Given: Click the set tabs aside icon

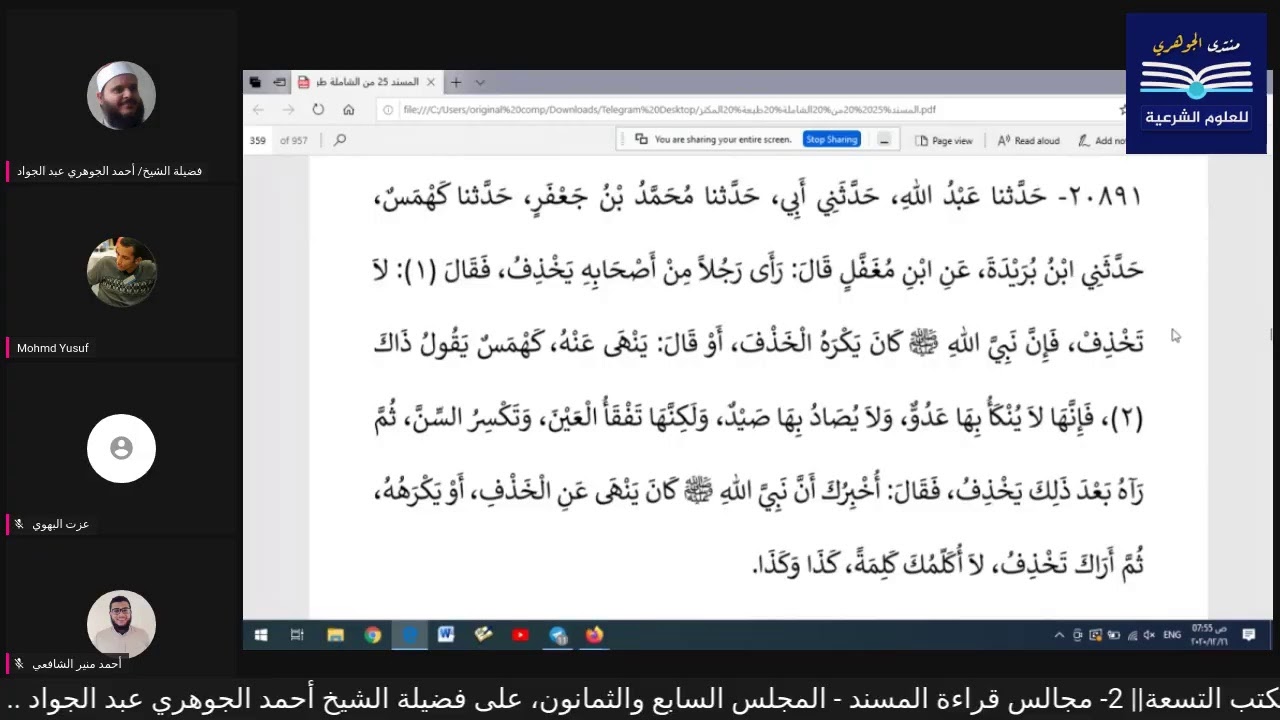Looking at the screenshot, I should point(279,82).
